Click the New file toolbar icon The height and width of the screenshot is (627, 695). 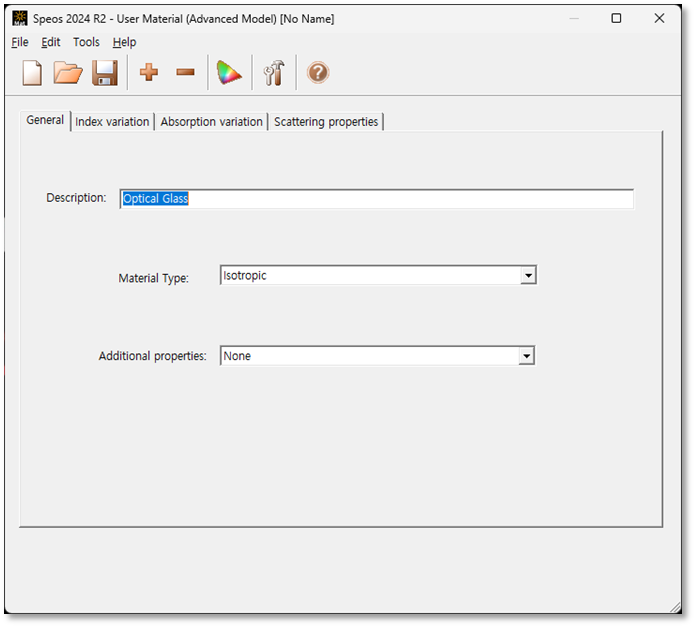[32, 73]
